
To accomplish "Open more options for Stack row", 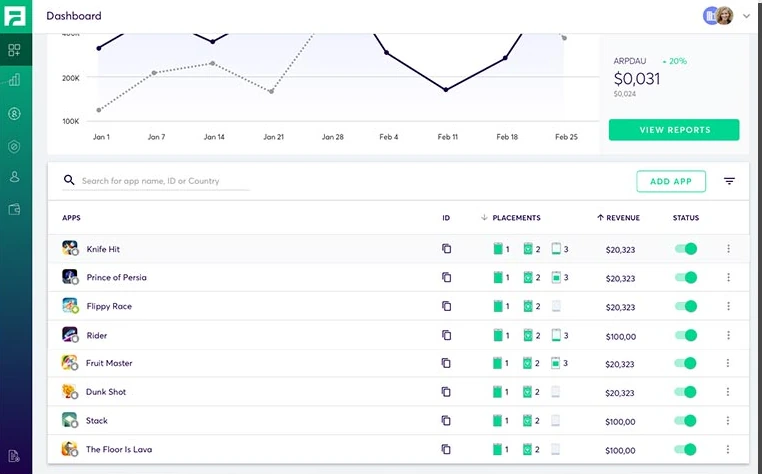I will tap(727, 420).
